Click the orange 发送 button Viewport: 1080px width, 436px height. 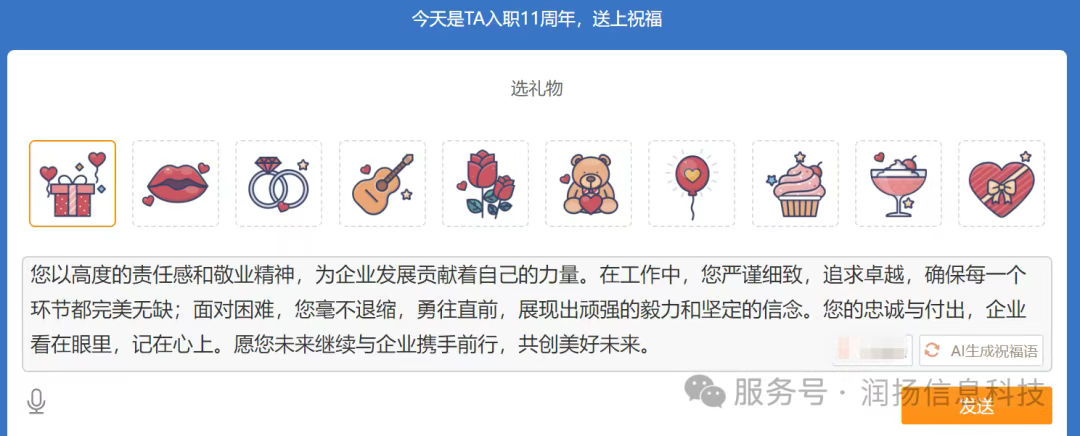point(977,406)
